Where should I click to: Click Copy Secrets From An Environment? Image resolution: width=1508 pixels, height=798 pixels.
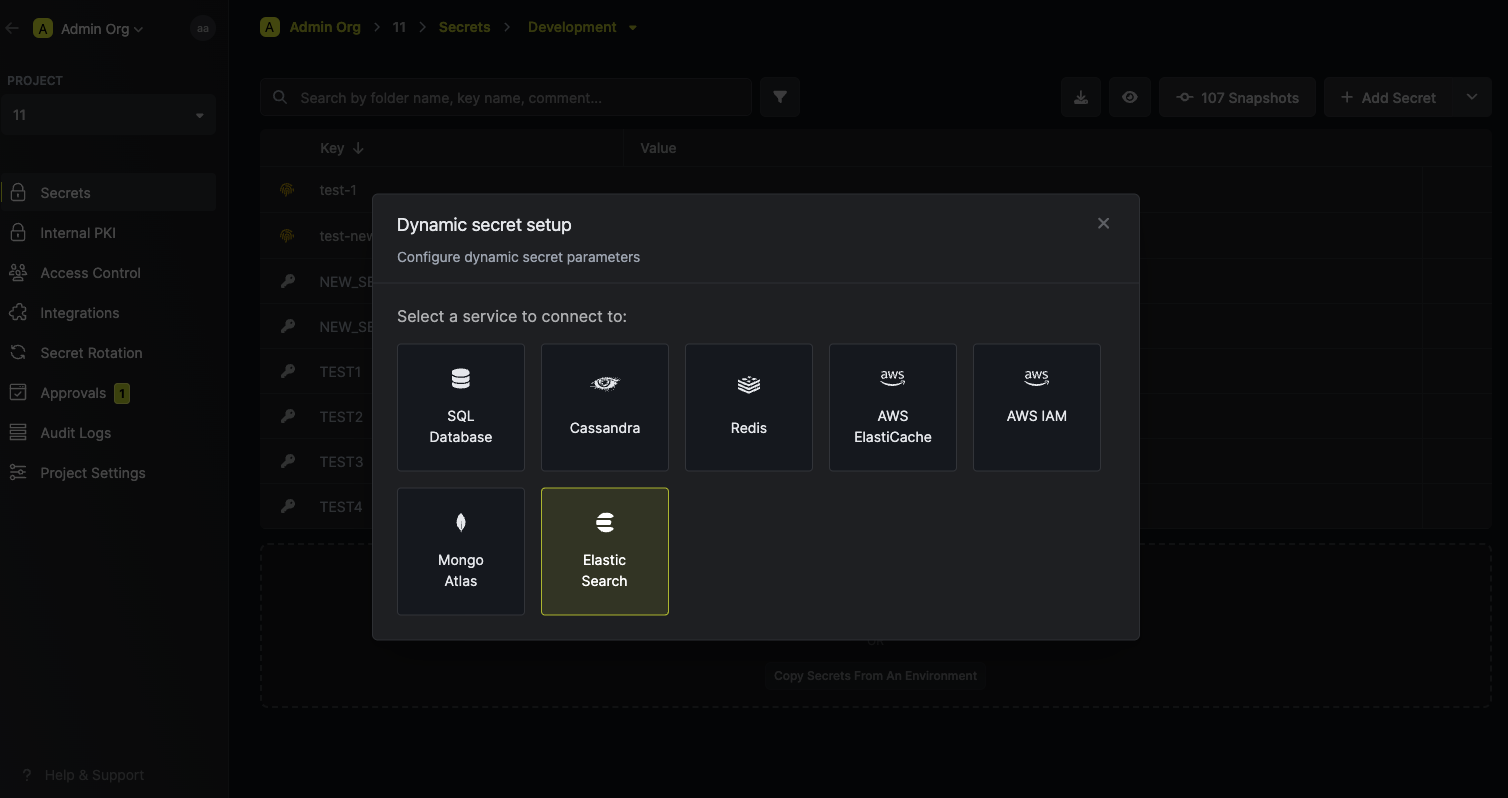[875, 676]
